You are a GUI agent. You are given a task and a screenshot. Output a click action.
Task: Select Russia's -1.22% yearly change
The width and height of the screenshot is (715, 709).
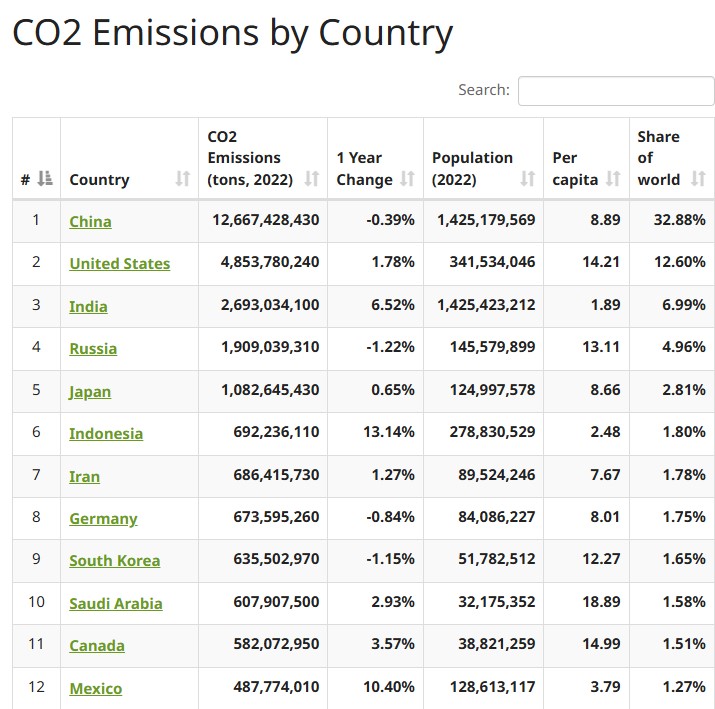tap(391, 347)
